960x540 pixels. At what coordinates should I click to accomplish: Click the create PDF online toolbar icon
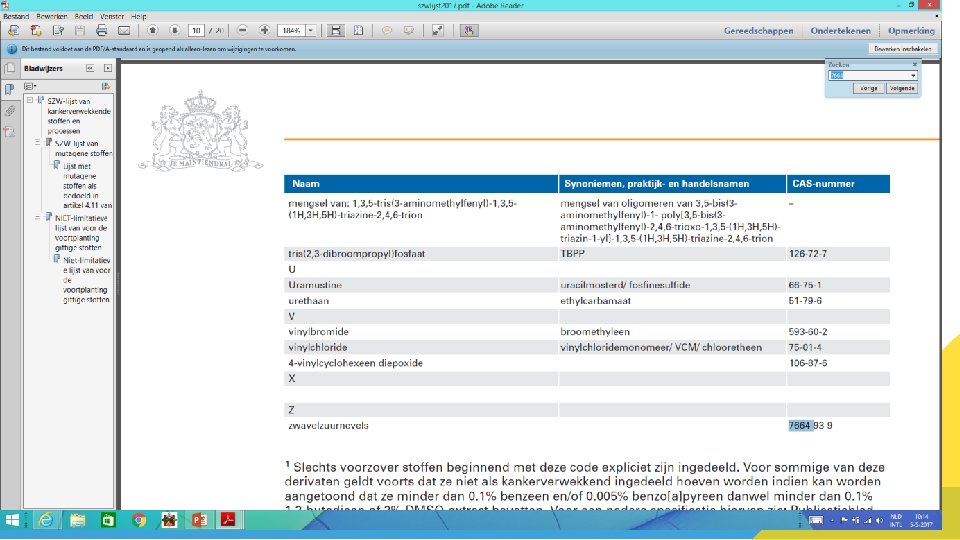pos(13,31)
